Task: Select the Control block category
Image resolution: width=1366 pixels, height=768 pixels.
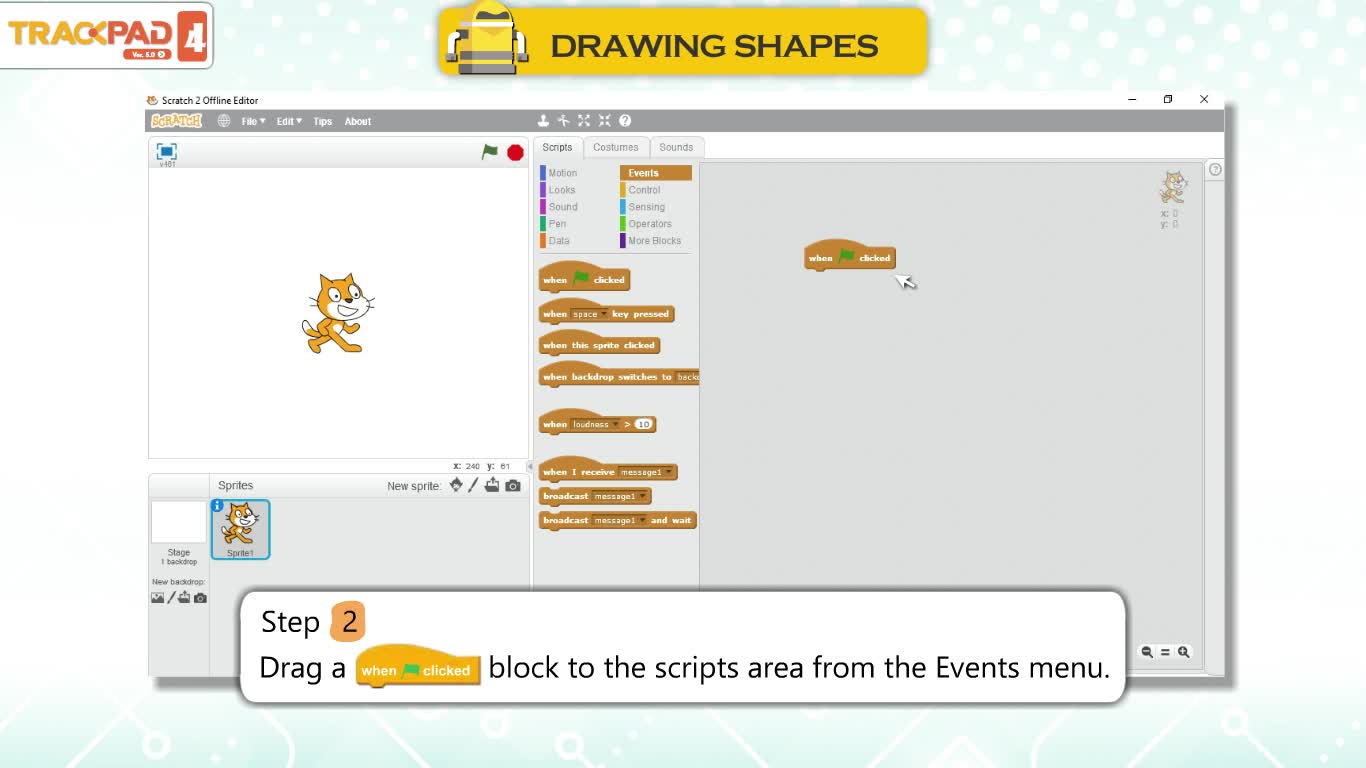Action: pyautogui.click(x=655, y=190)
